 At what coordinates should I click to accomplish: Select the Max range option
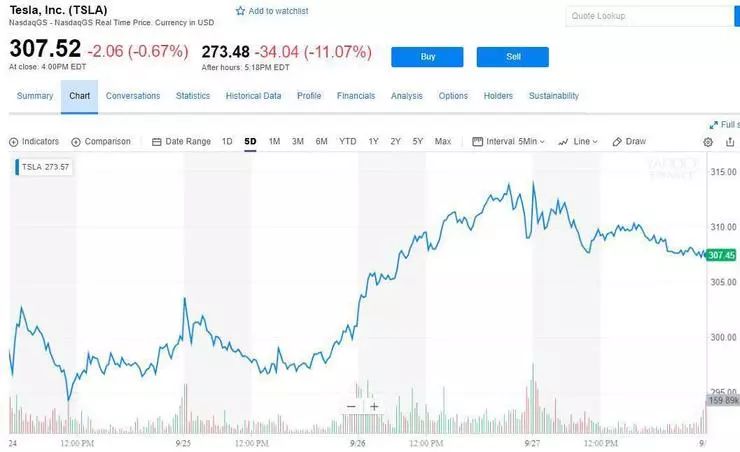pos(443,142)
